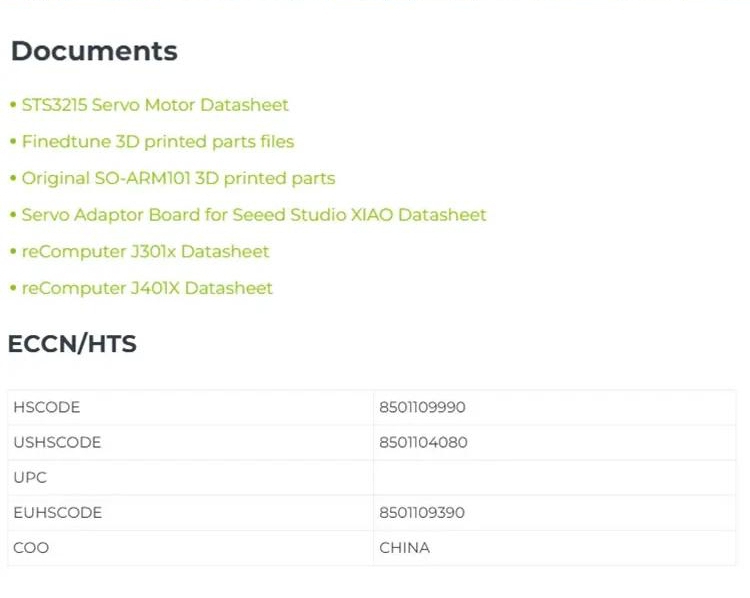
Task: Open the reComputer J401X Datasheet link
Action: coord(147,289)
